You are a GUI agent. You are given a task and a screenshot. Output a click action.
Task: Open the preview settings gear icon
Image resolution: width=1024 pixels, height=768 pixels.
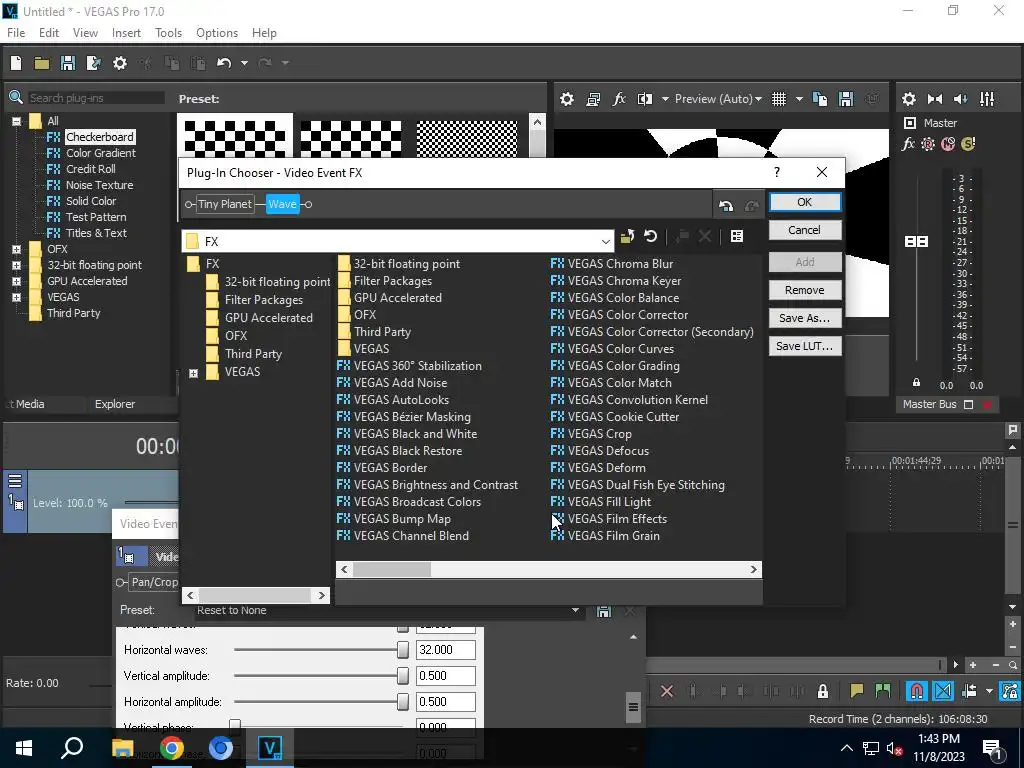click(x=567, y=99)
